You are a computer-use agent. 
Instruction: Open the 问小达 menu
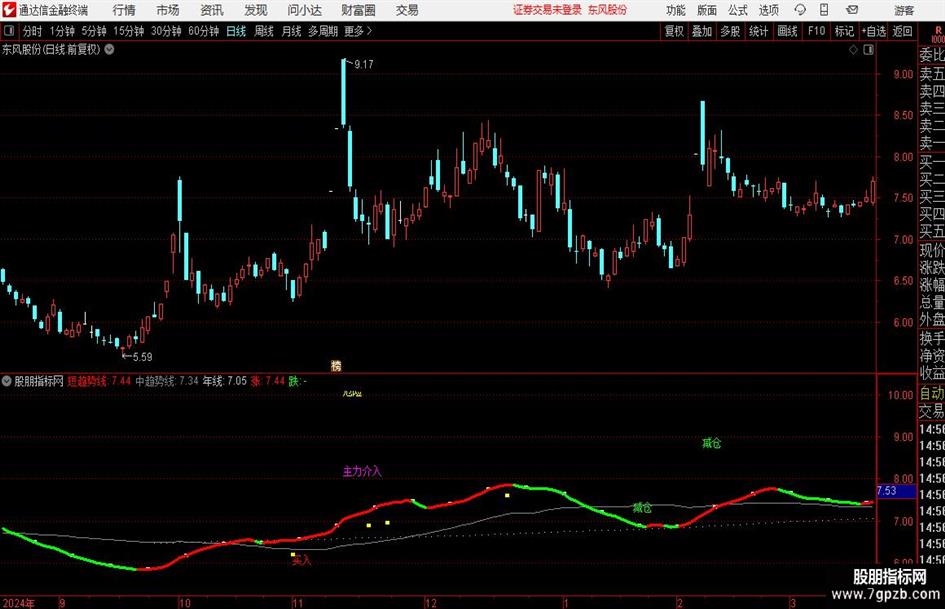304,10
